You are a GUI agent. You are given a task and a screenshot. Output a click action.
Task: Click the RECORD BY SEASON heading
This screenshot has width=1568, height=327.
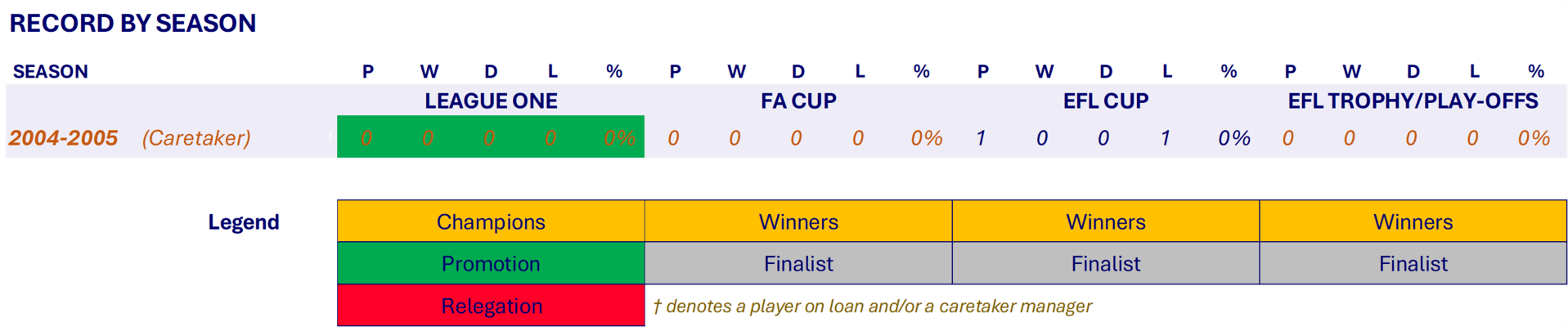pos(133,23)
